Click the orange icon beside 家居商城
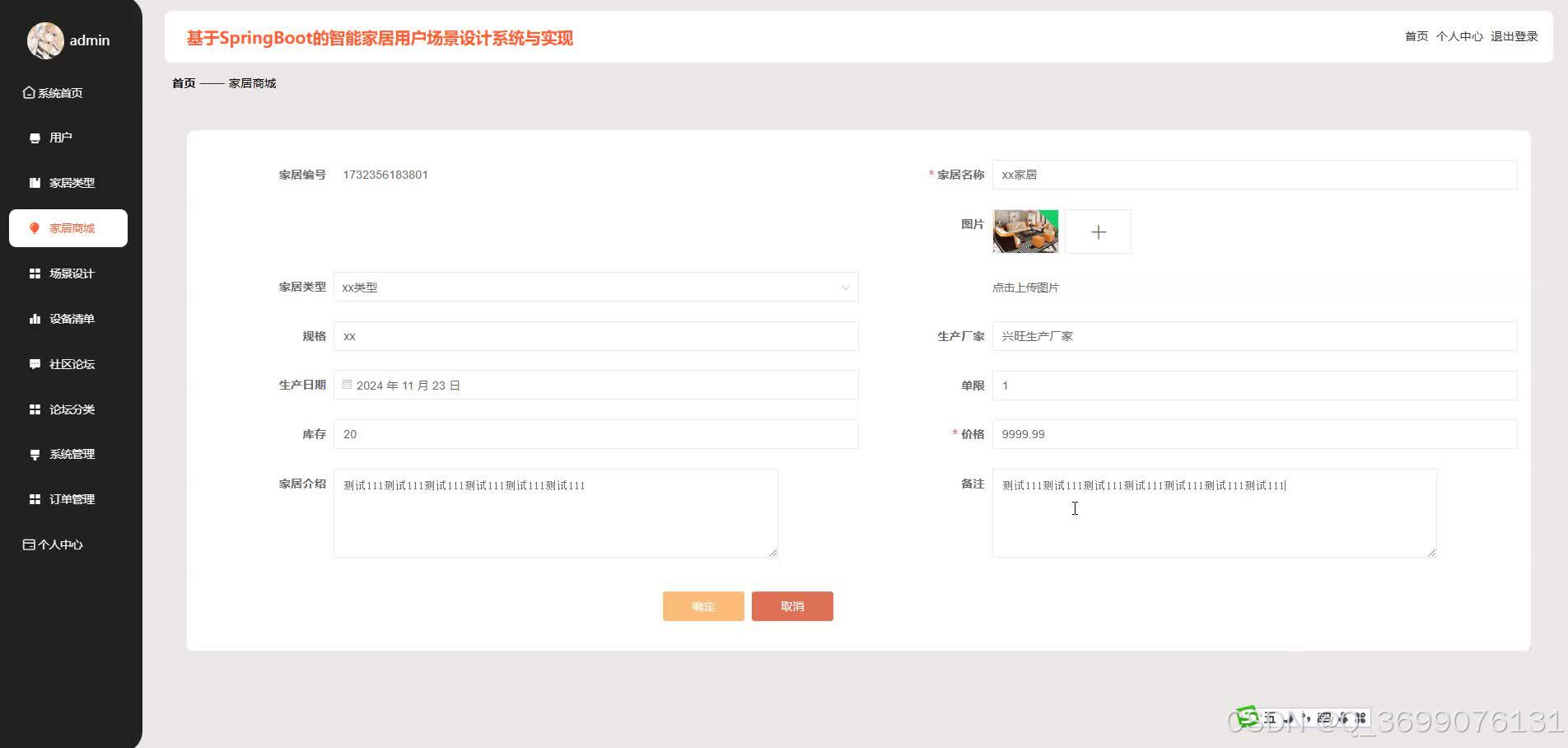The image size is (1568, 748). pos(35,228)
